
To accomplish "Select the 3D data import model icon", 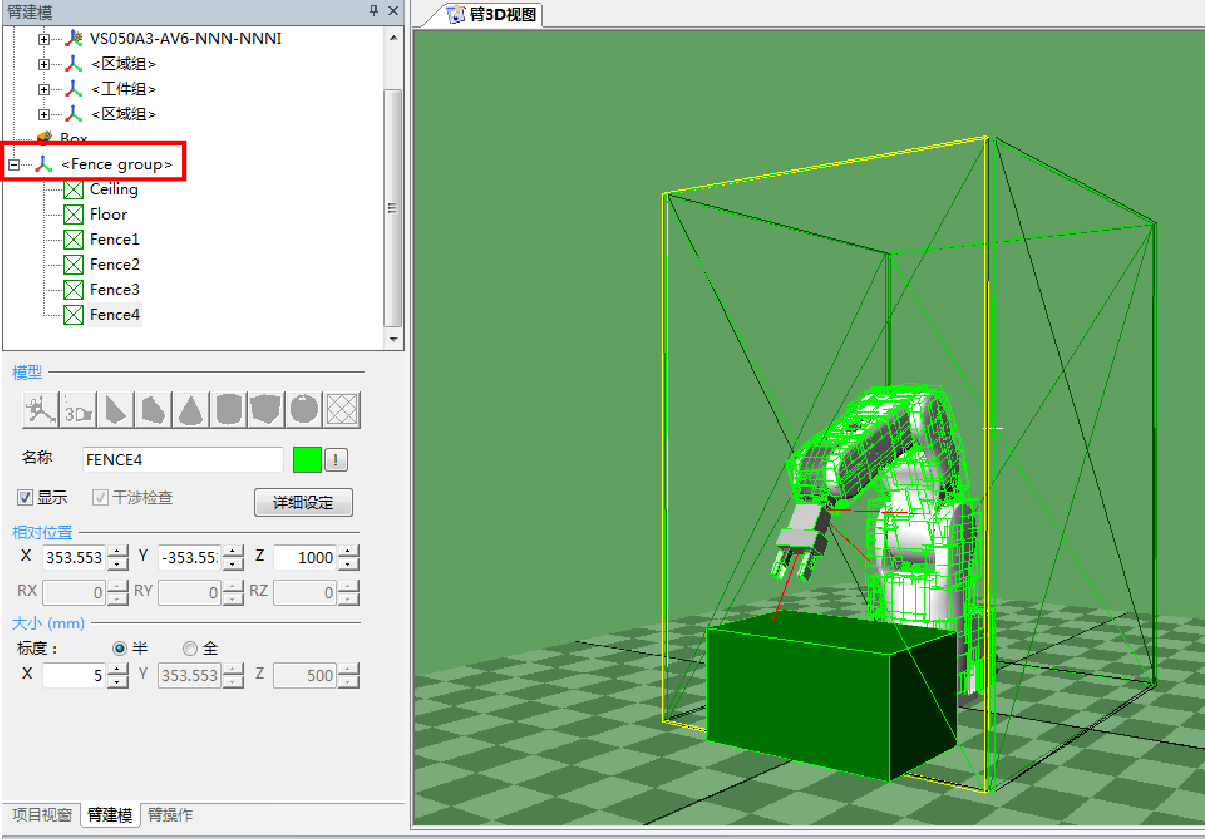I will point(77,410).
